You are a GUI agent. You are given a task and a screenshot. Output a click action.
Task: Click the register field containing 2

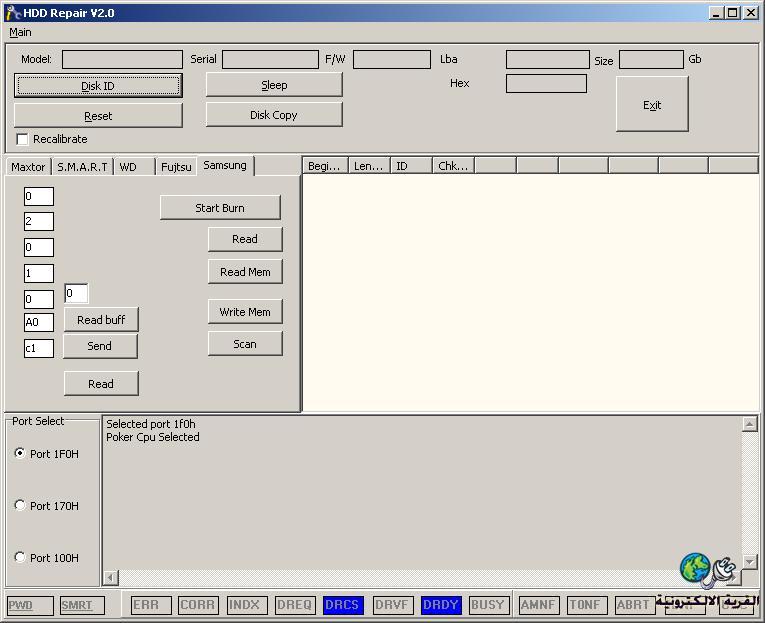[x=39, y=221]
